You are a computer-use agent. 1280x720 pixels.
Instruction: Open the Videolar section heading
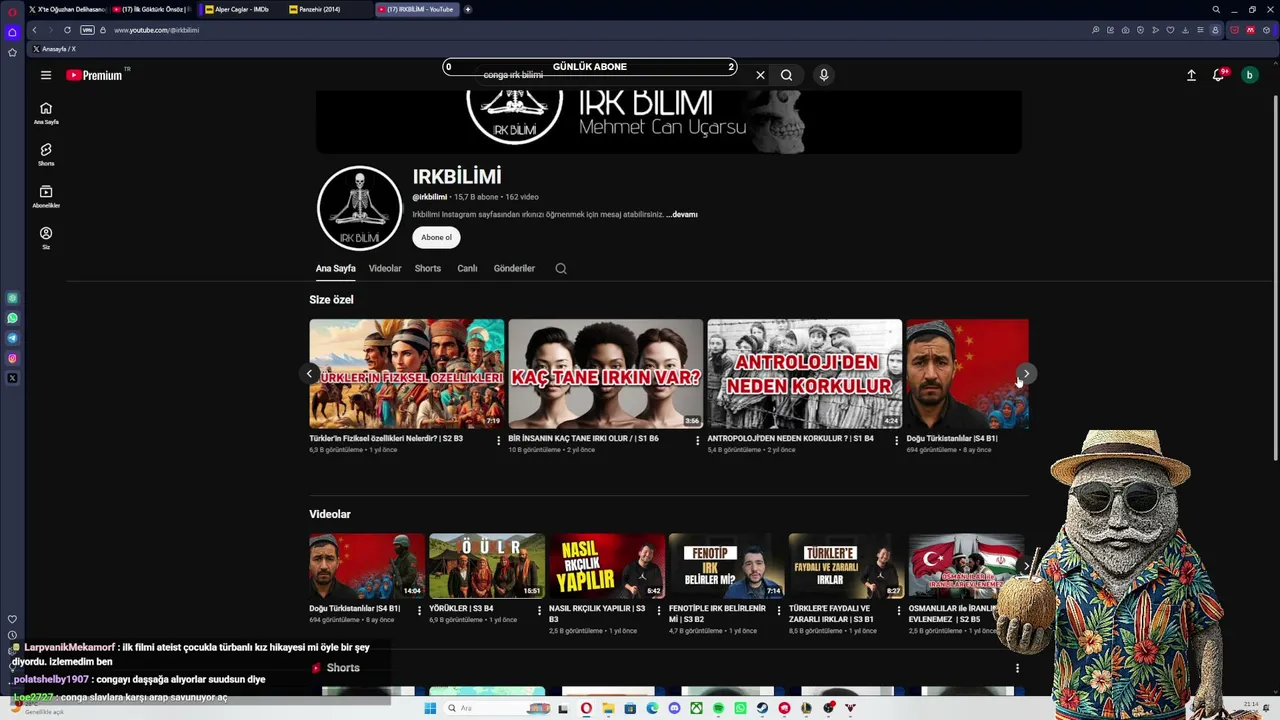[x=330, y=514]
